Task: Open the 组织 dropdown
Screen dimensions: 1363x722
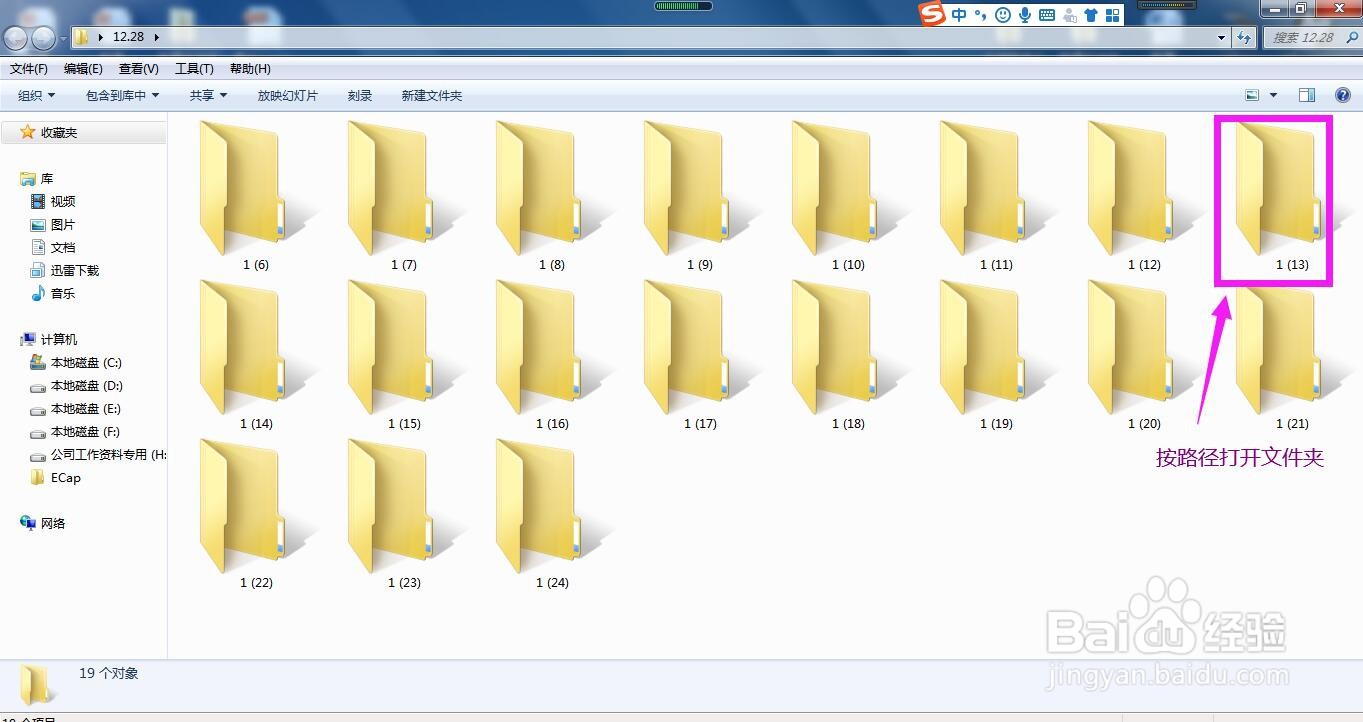Action: pos(37,96)
